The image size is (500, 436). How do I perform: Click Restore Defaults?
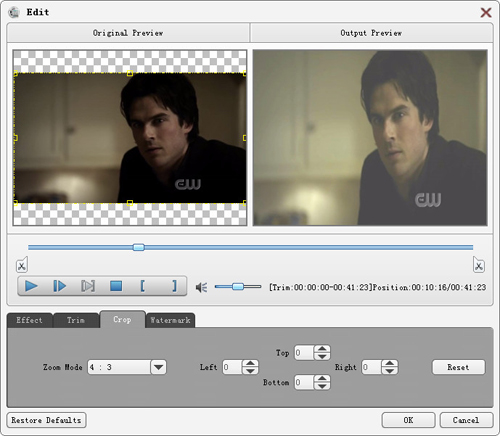(46, 420)
